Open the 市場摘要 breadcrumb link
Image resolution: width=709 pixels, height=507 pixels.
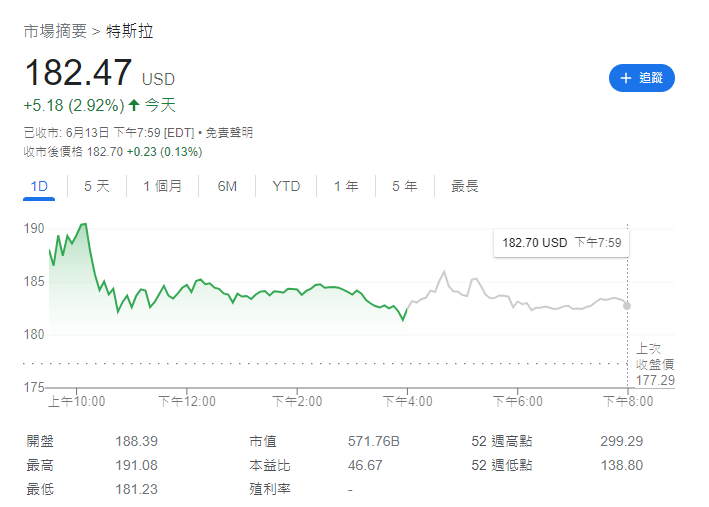click(54, 31)
